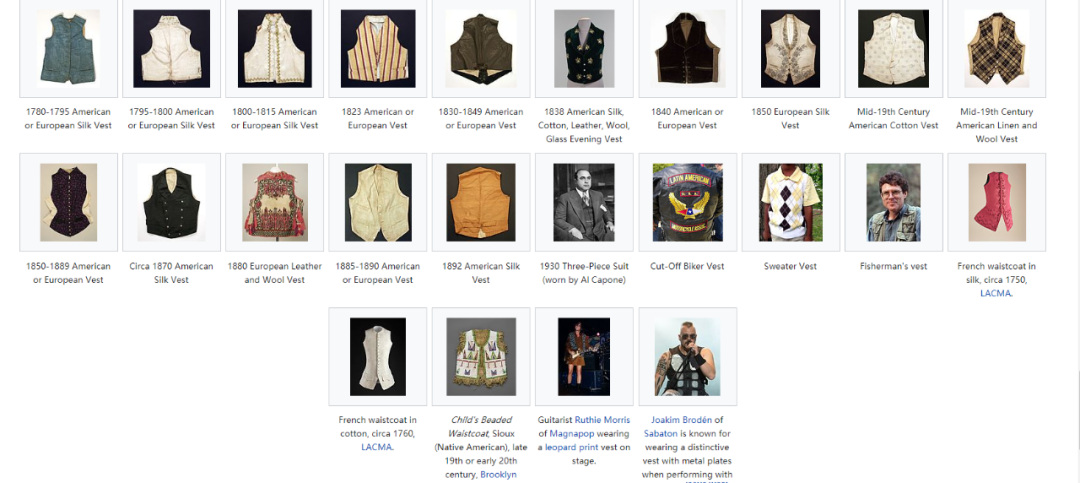The width and height of the screenshot is (1080, 483).
Task: View the 1840 Vest image
Action: 687,48
